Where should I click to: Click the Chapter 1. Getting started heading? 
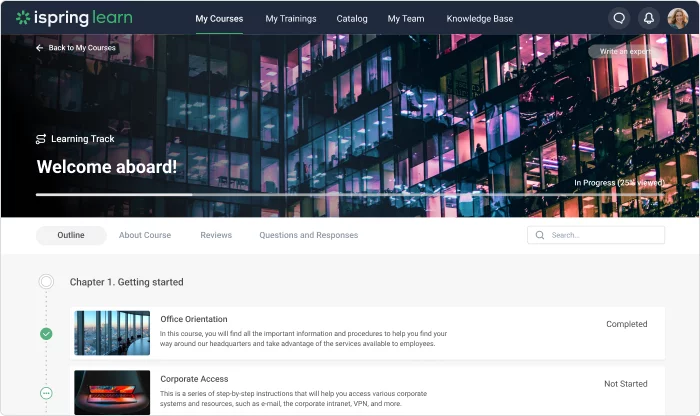[x=126, y=282]
